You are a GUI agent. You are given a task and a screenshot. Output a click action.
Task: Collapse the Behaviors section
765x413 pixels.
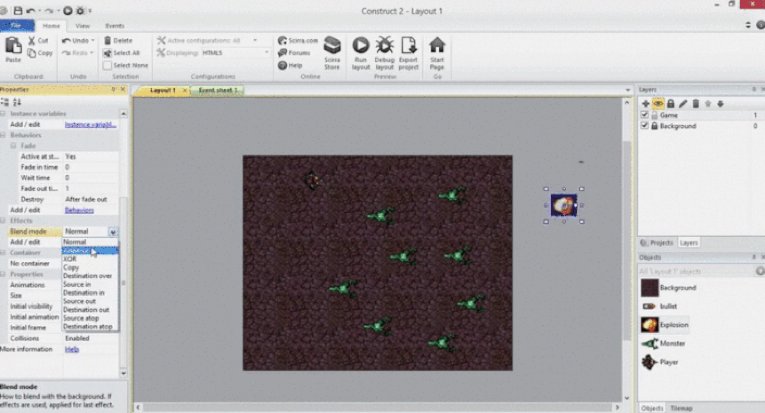point(3,135)
